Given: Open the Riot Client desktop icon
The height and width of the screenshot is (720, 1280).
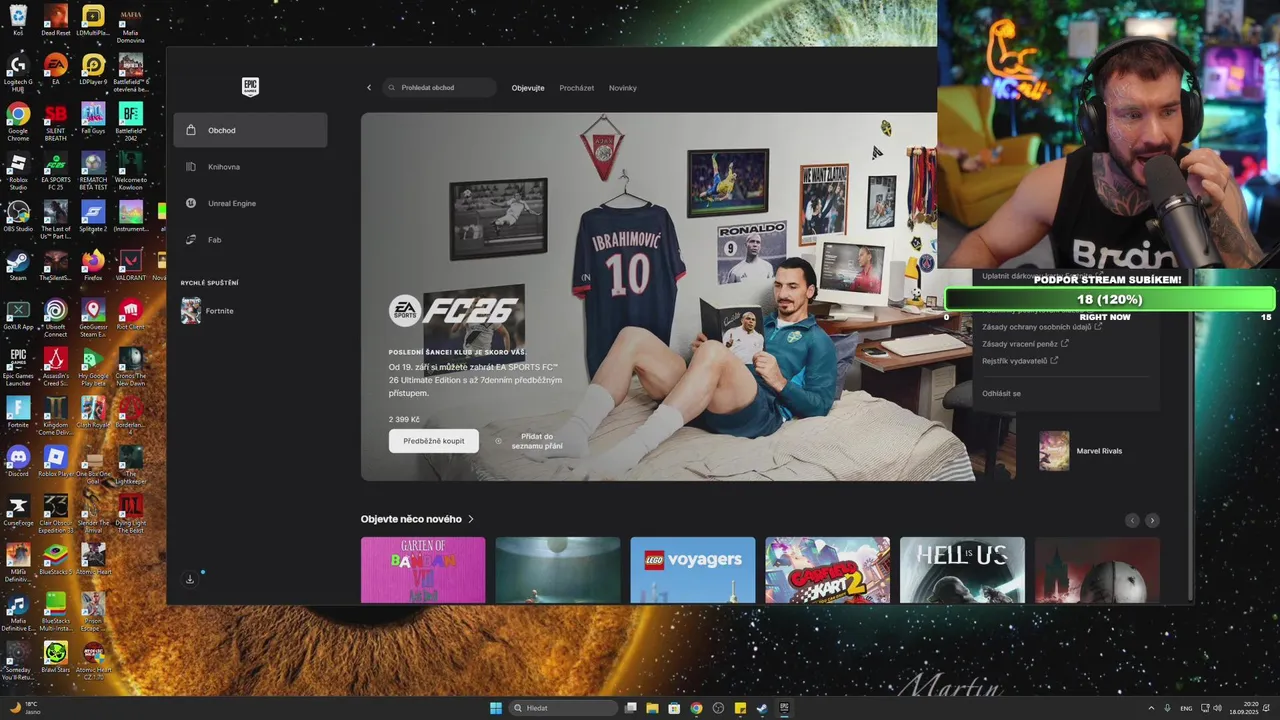Looking at the screenshot, I should [131, 314].
